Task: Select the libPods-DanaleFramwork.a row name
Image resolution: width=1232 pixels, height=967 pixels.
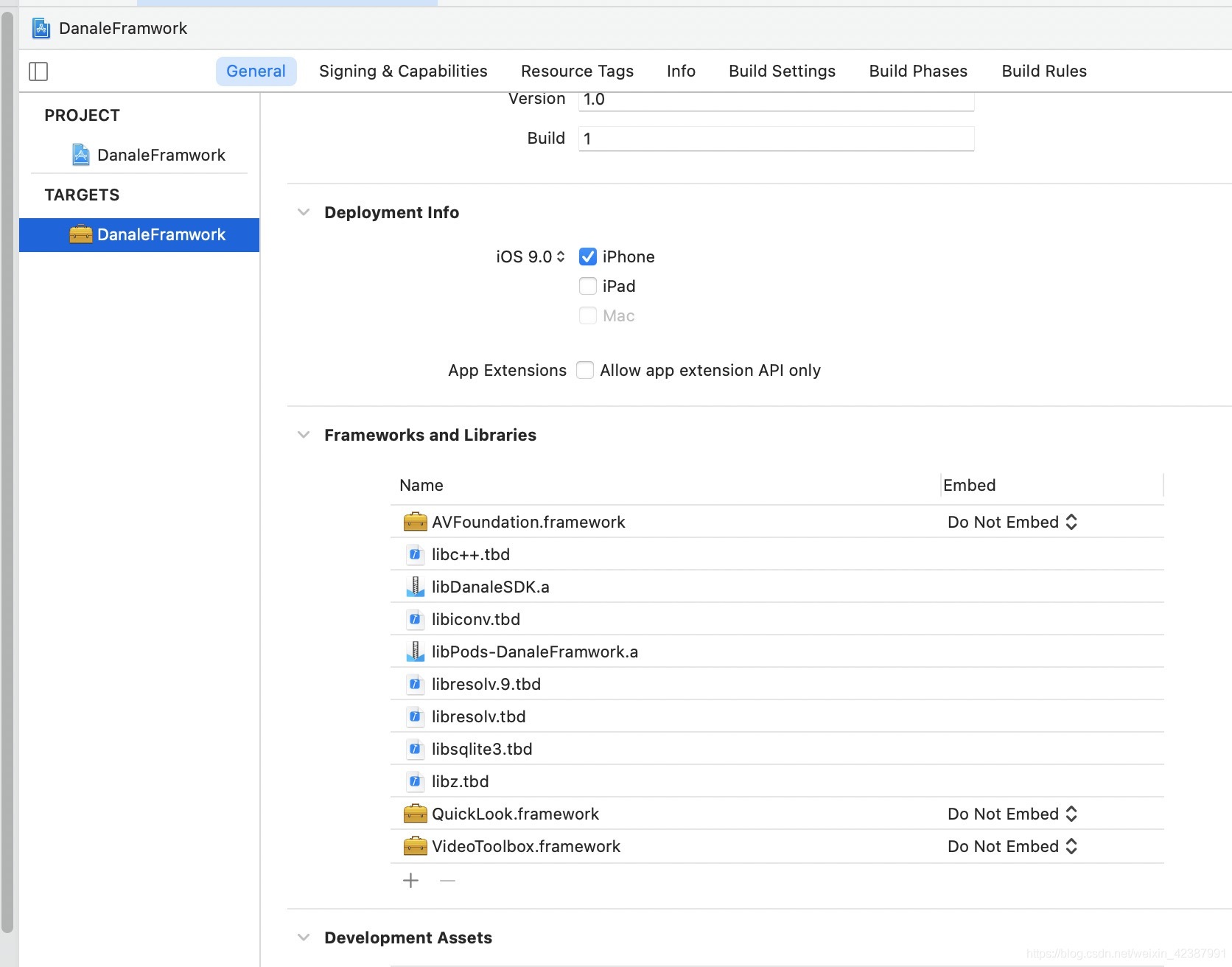Action: click(x=535, y=652)
